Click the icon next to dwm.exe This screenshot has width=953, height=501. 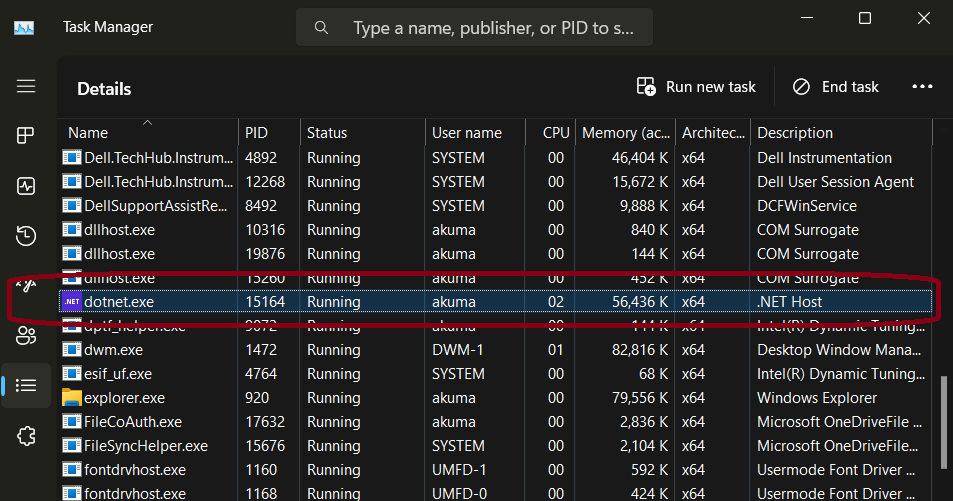(x=72, y=350)
